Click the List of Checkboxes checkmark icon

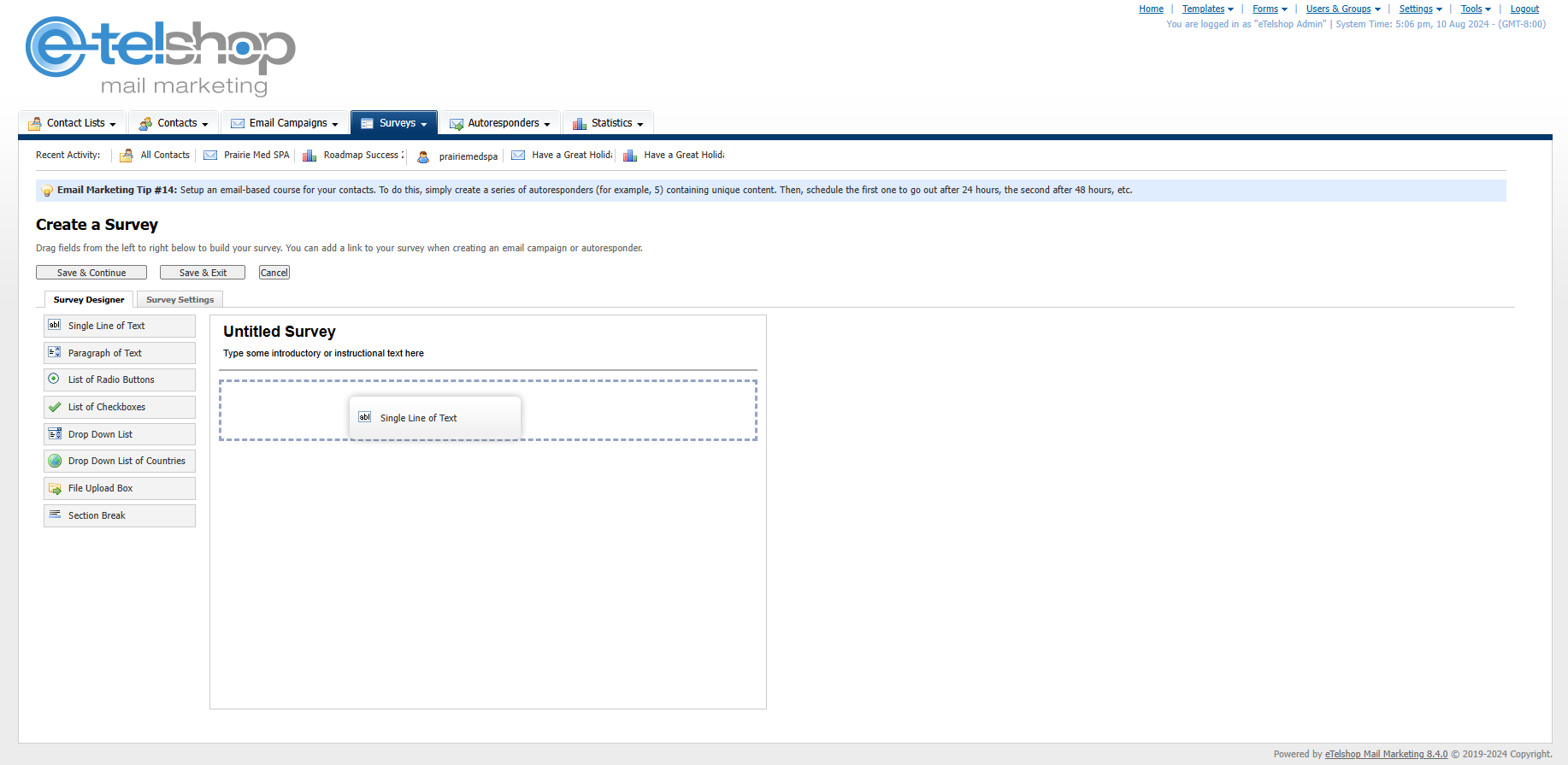coord(55,407)
